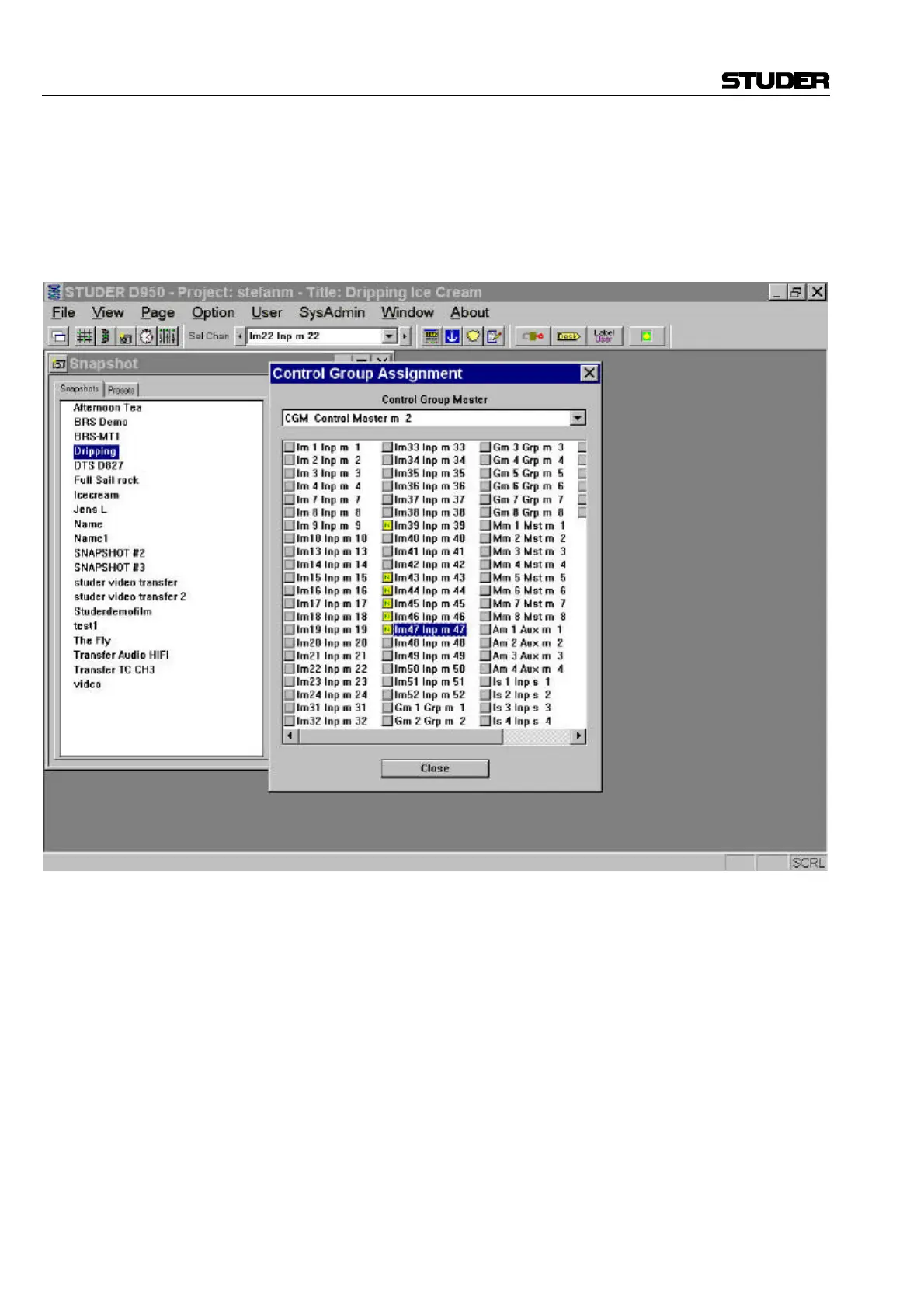The image size is (924, 1308).
Task: Click the green meter icon in the toolbar
Action: coord(105,336)
